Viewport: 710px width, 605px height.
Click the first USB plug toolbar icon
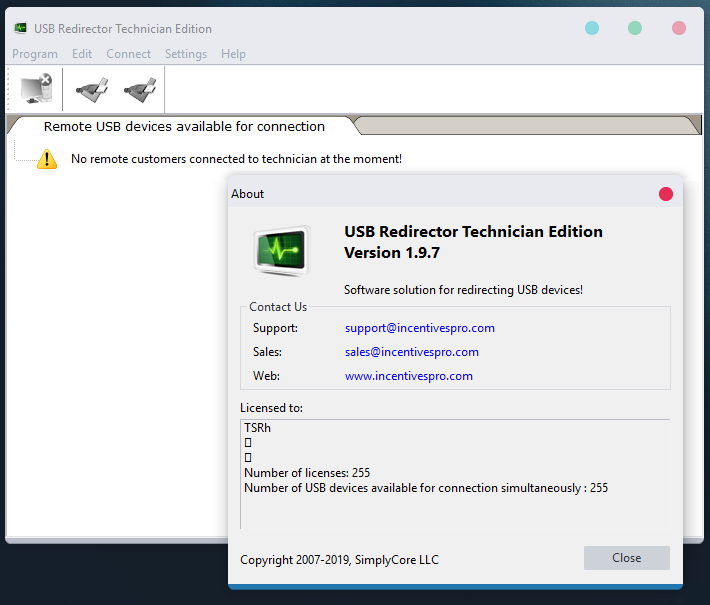click(92, 90)
